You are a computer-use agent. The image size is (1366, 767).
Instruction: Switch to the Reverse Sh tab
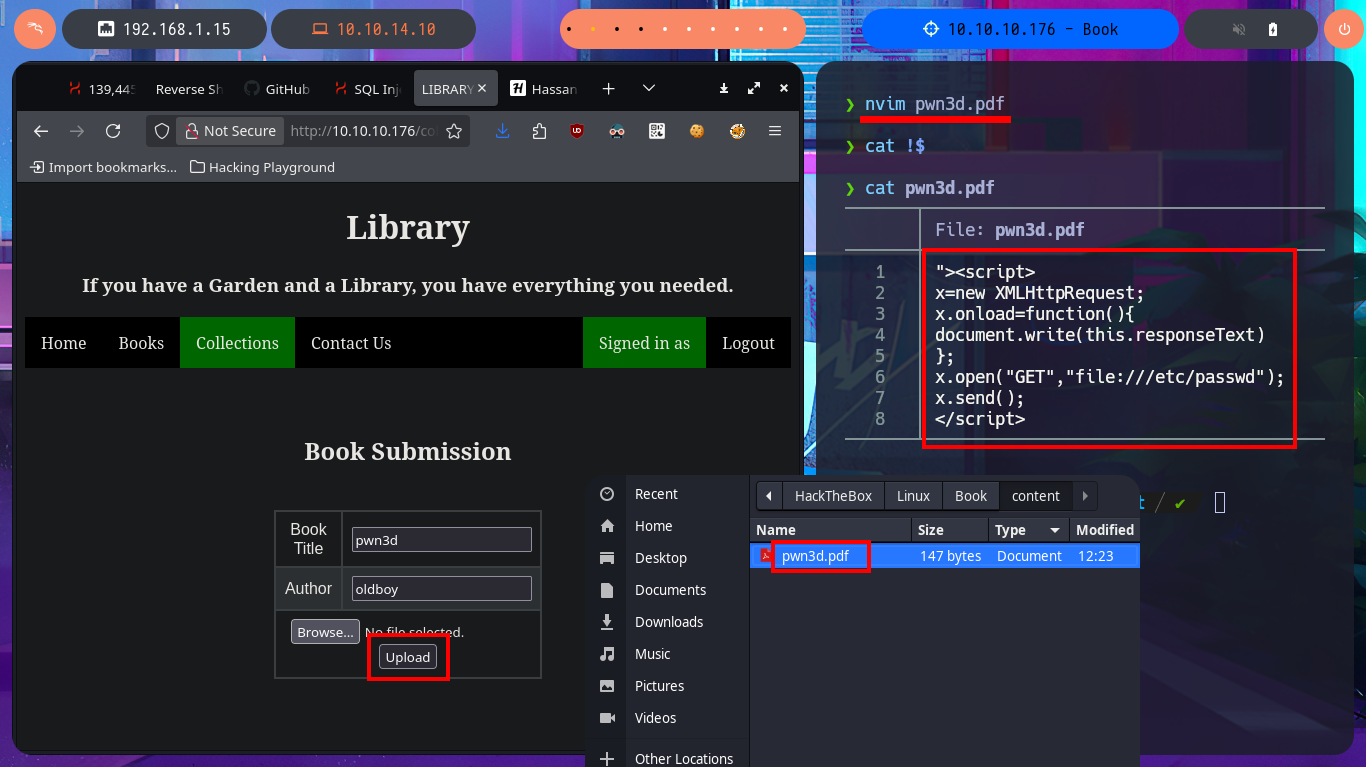[187, 89]
